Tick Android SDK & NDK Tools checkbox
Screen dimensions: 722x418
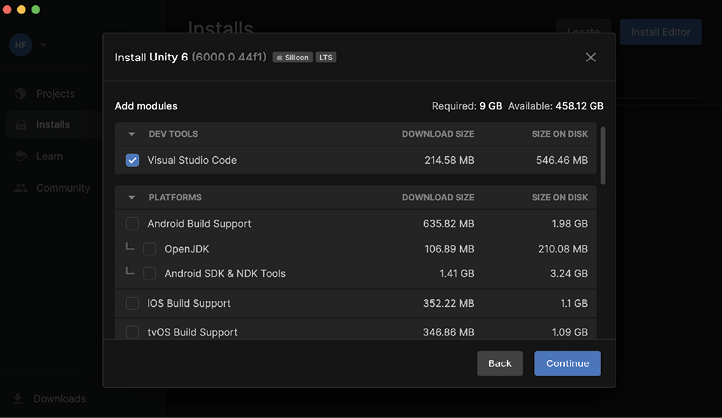tap(149, 273)
